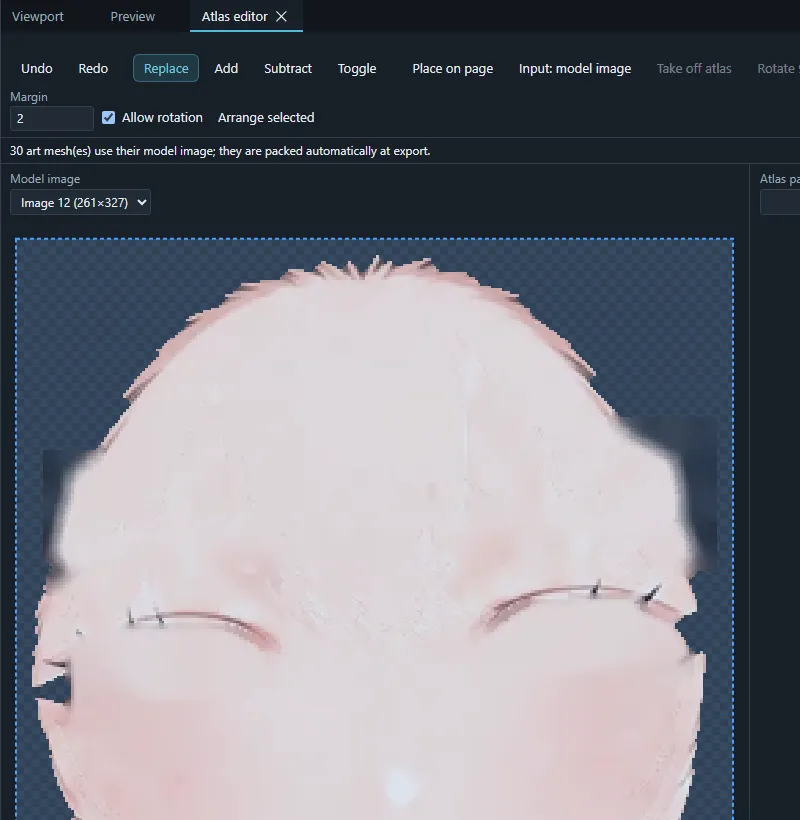This screenshot has height=820, width=800.
Task: Click the Rotate button
Action: click(x=778, y=69)
